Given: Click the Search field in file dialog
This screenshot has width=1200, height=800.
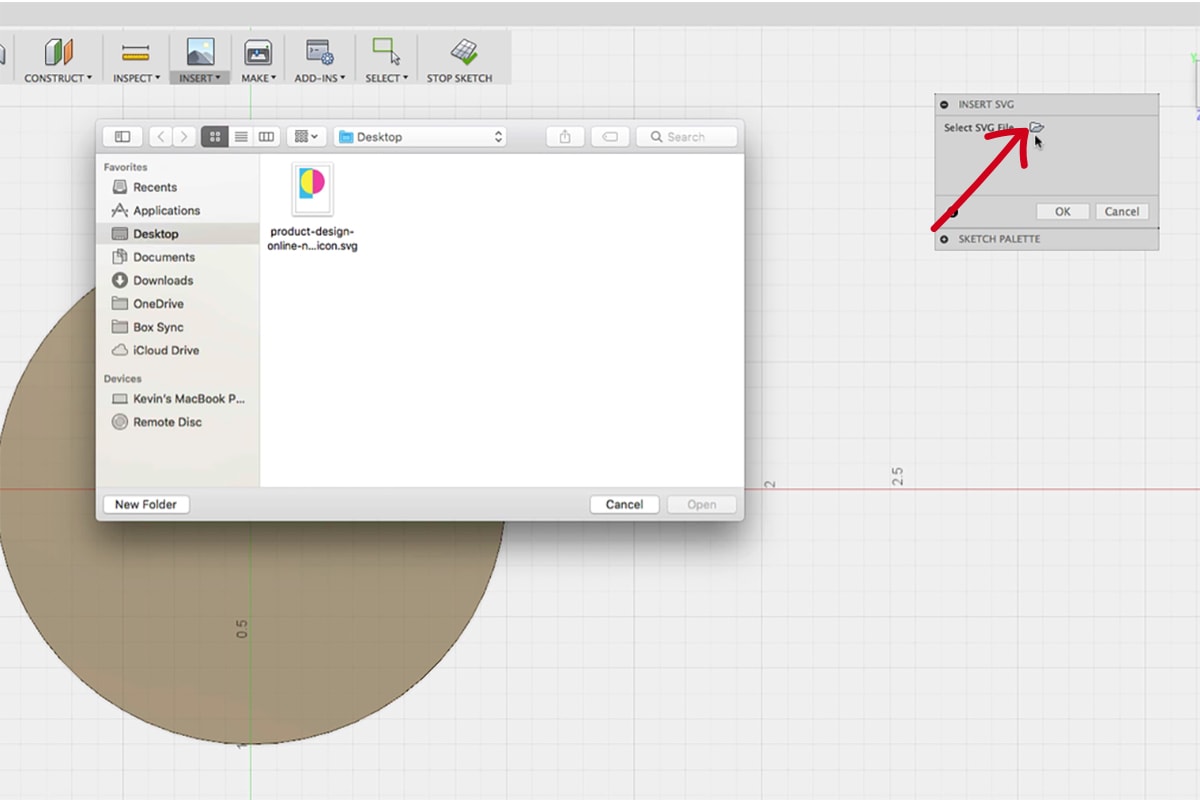Looking at the screenshot, I should pyautogui.click(x=687, y=137).
